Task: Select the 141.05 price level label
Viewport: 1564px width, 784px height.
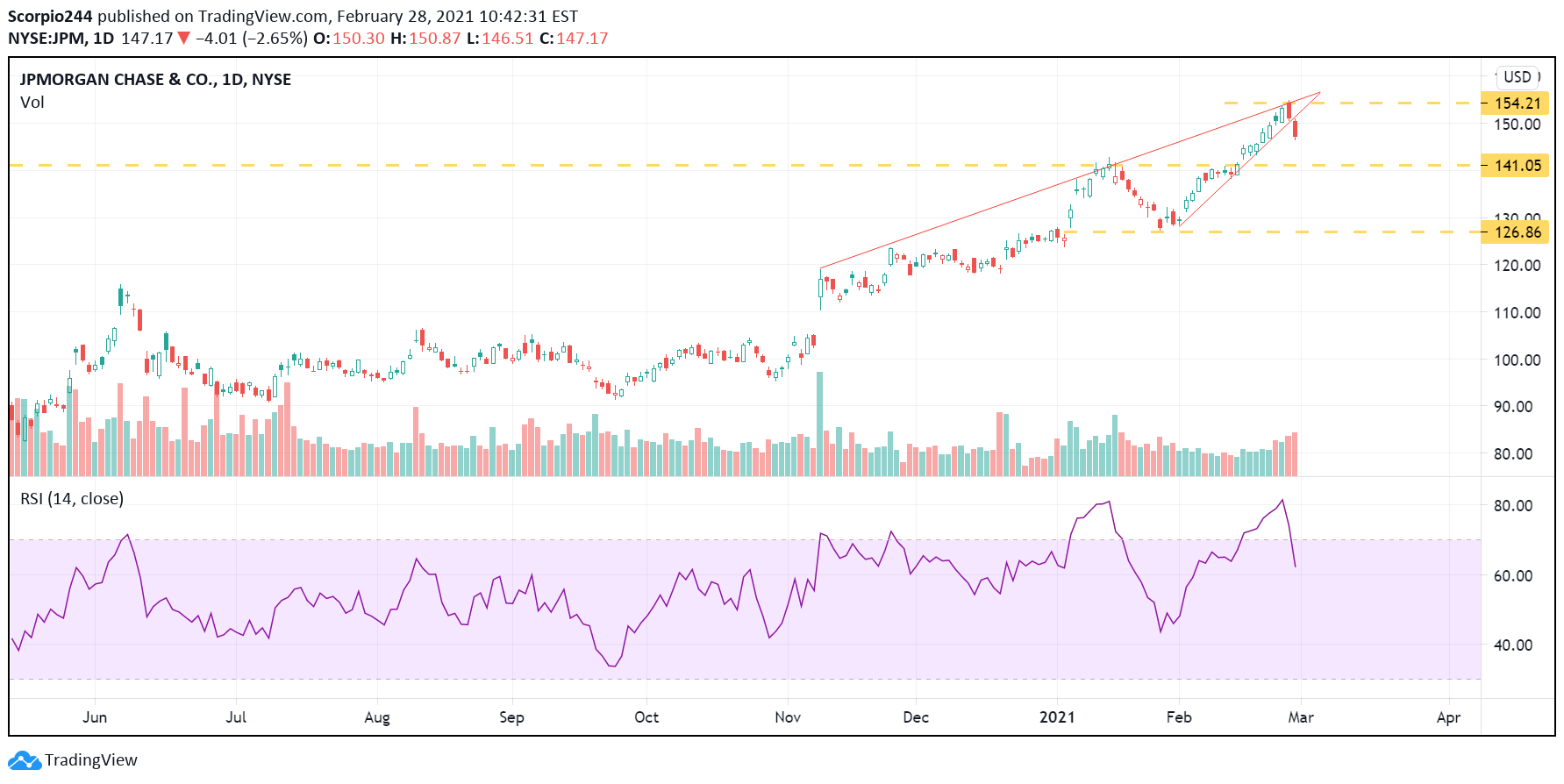Action: 1515,166
